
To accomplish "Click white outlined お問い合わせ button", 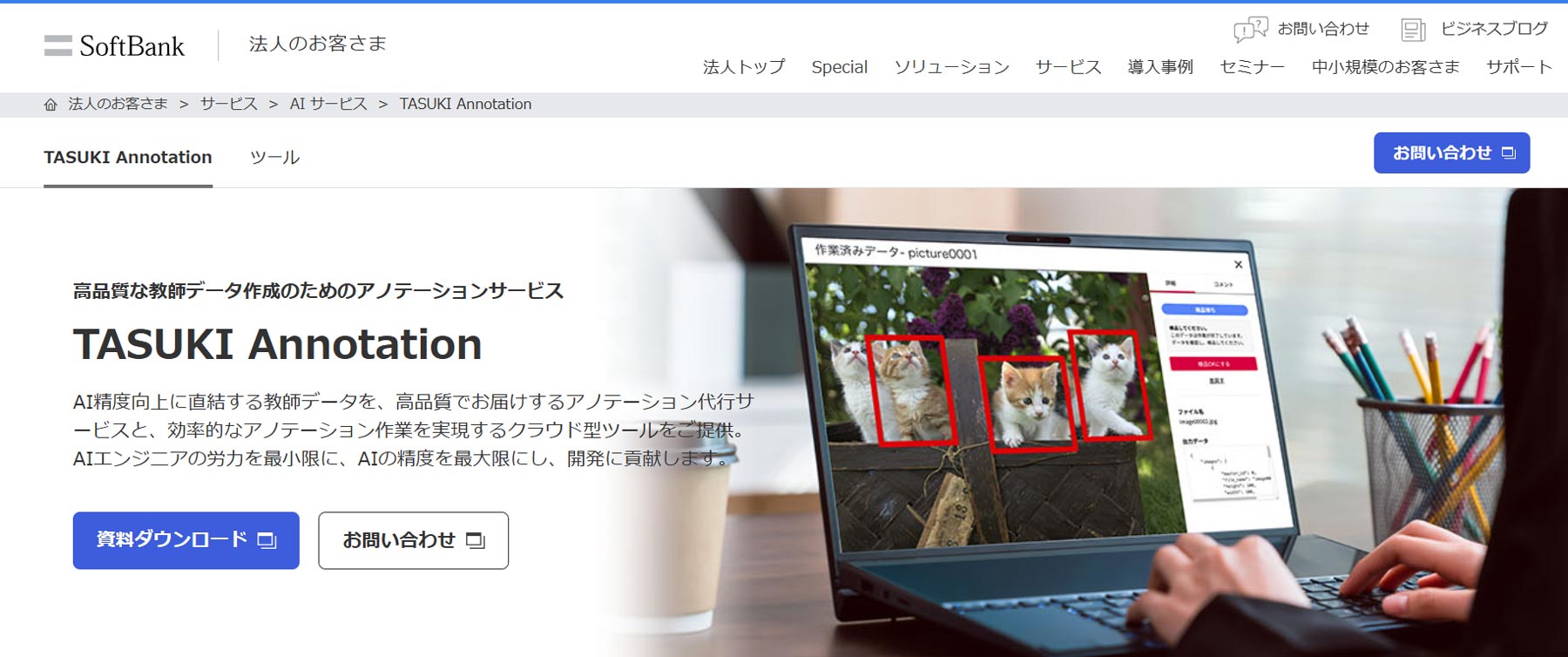I will coord(413,540).
